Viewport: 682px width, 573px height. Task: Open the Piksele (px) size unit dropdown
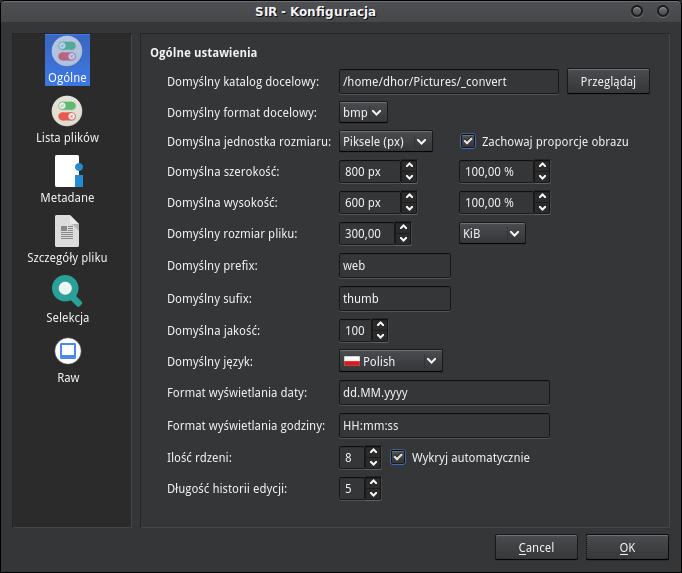coord(386,141)
